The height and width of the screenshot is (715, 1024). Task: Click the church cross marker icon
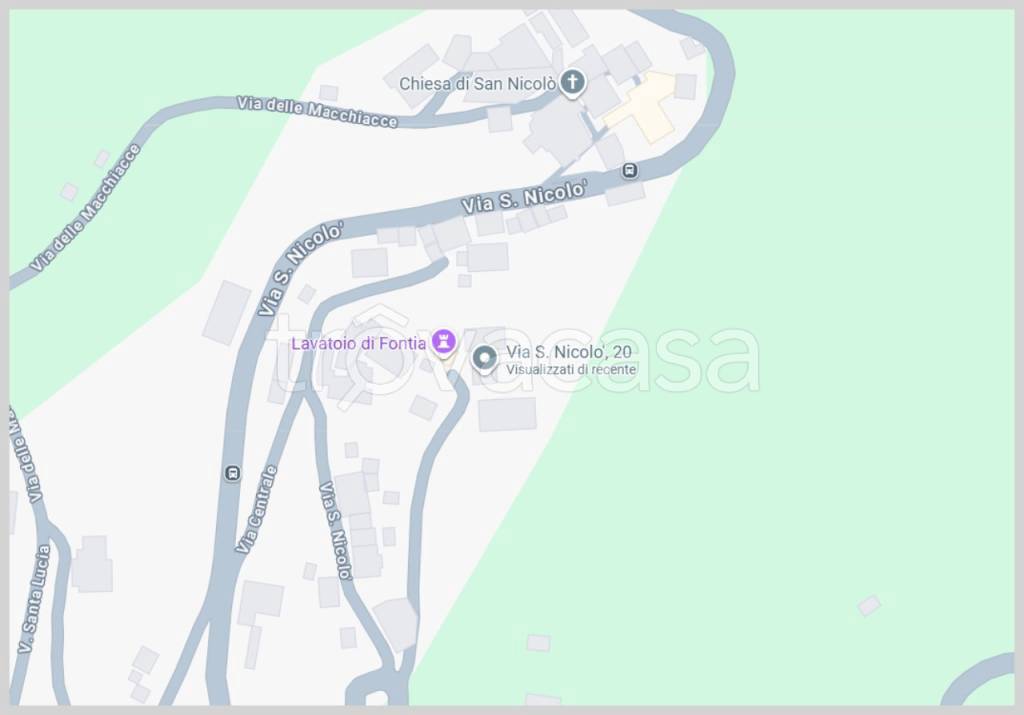coord(573,83)
